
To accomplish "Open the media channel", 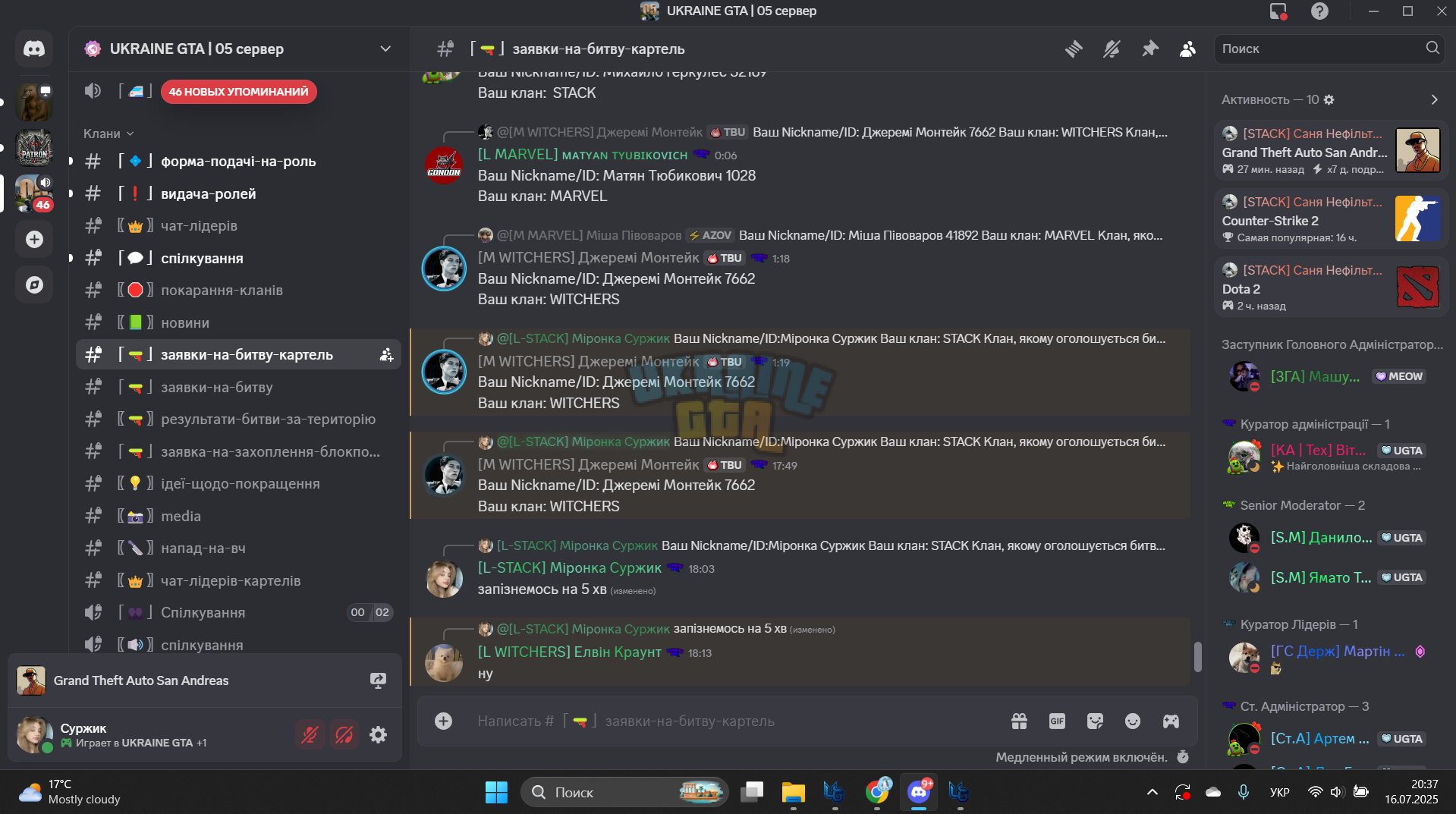I will (x=238, y=517).
